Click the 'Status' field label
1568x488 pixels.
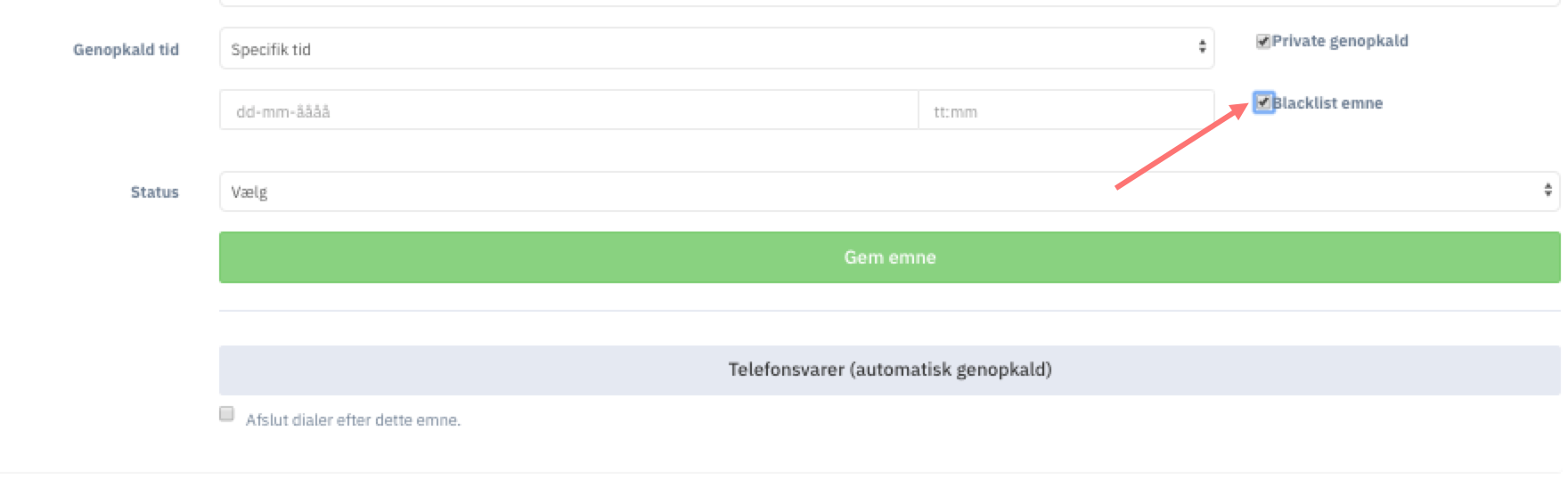(x=154, y=192)
